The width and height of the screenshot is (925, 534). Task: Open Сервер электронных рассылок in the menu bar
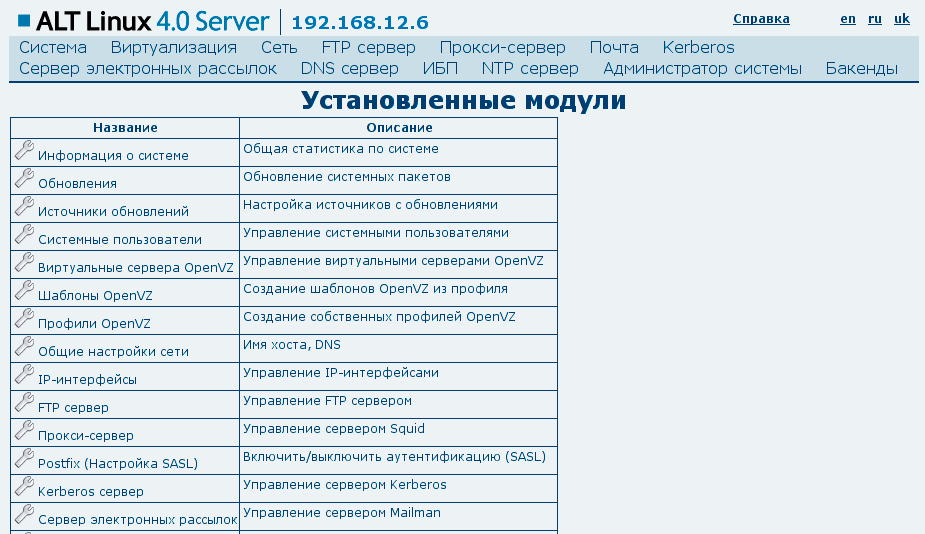(148, 68)
